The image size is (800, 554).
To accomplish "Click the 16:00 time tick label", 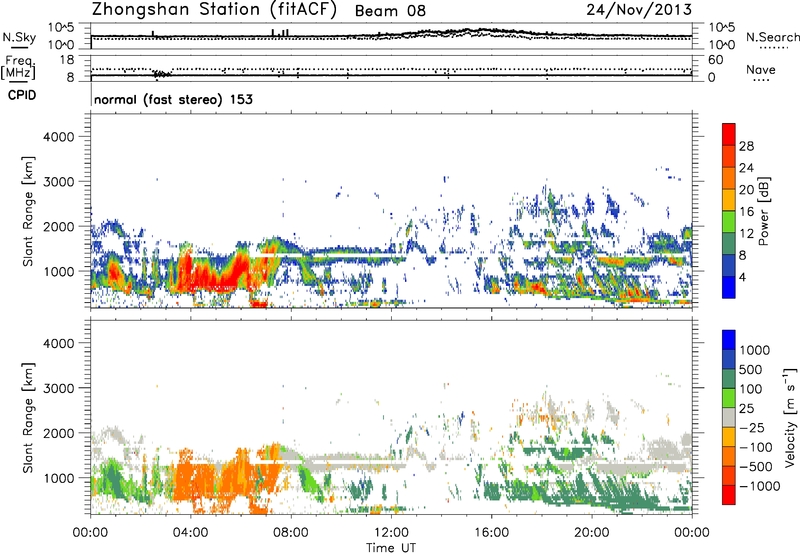I will [x=491, y=533].
